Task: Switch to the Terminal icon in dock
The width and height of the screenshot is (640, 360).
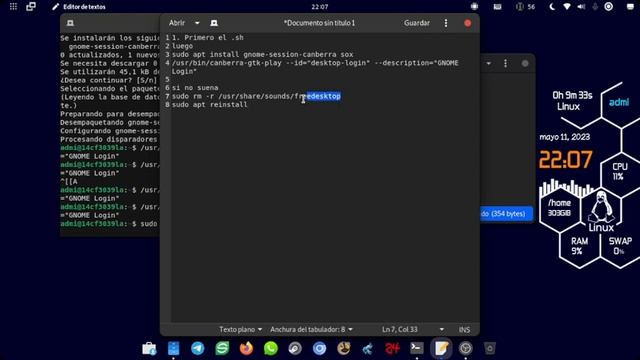Action: pyautogui.click(x=417, y=348)
